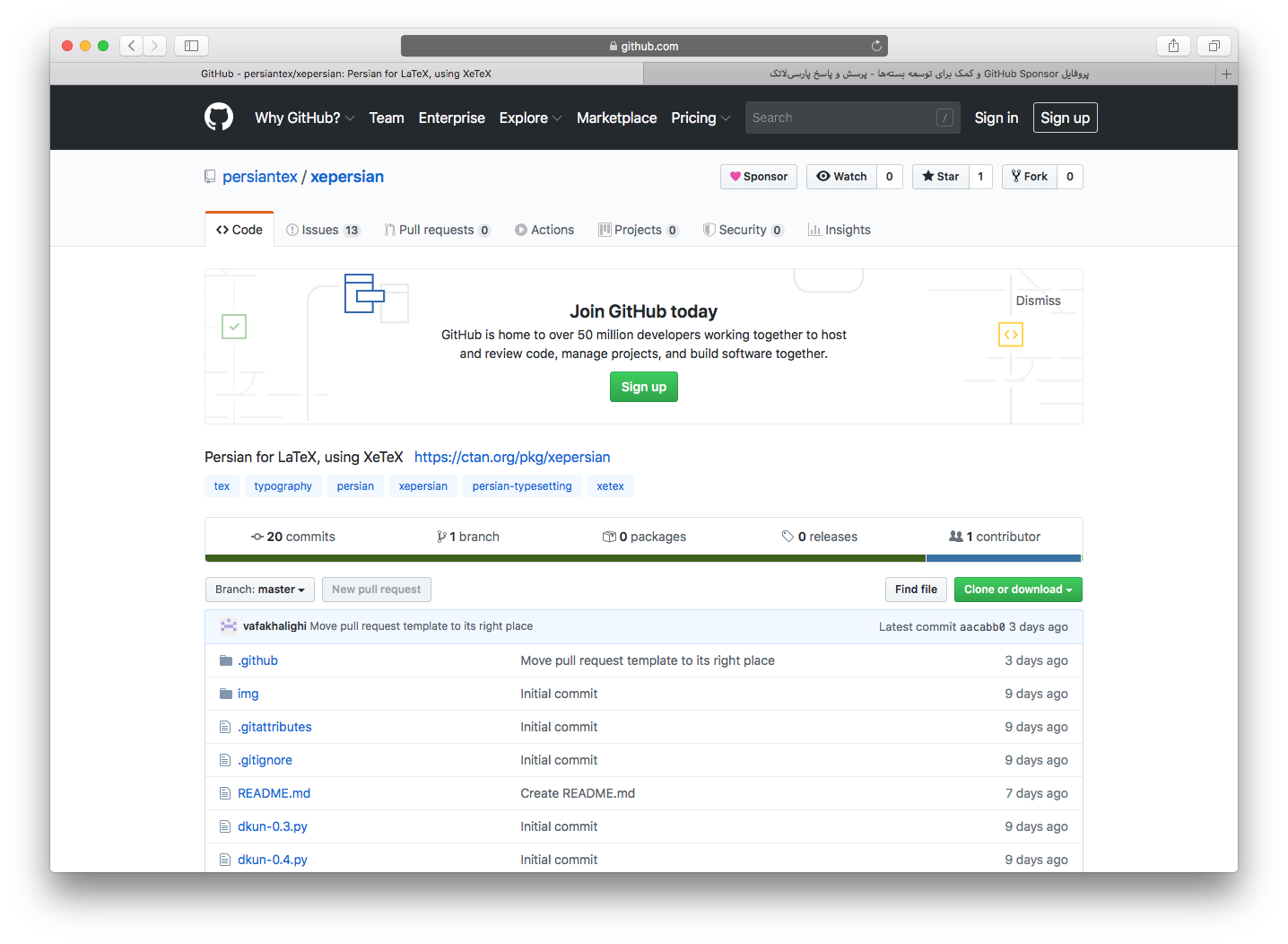Expand the Pricing menu
The width and height of the screenshot is (1288, 944).
(x=701, y=118)
